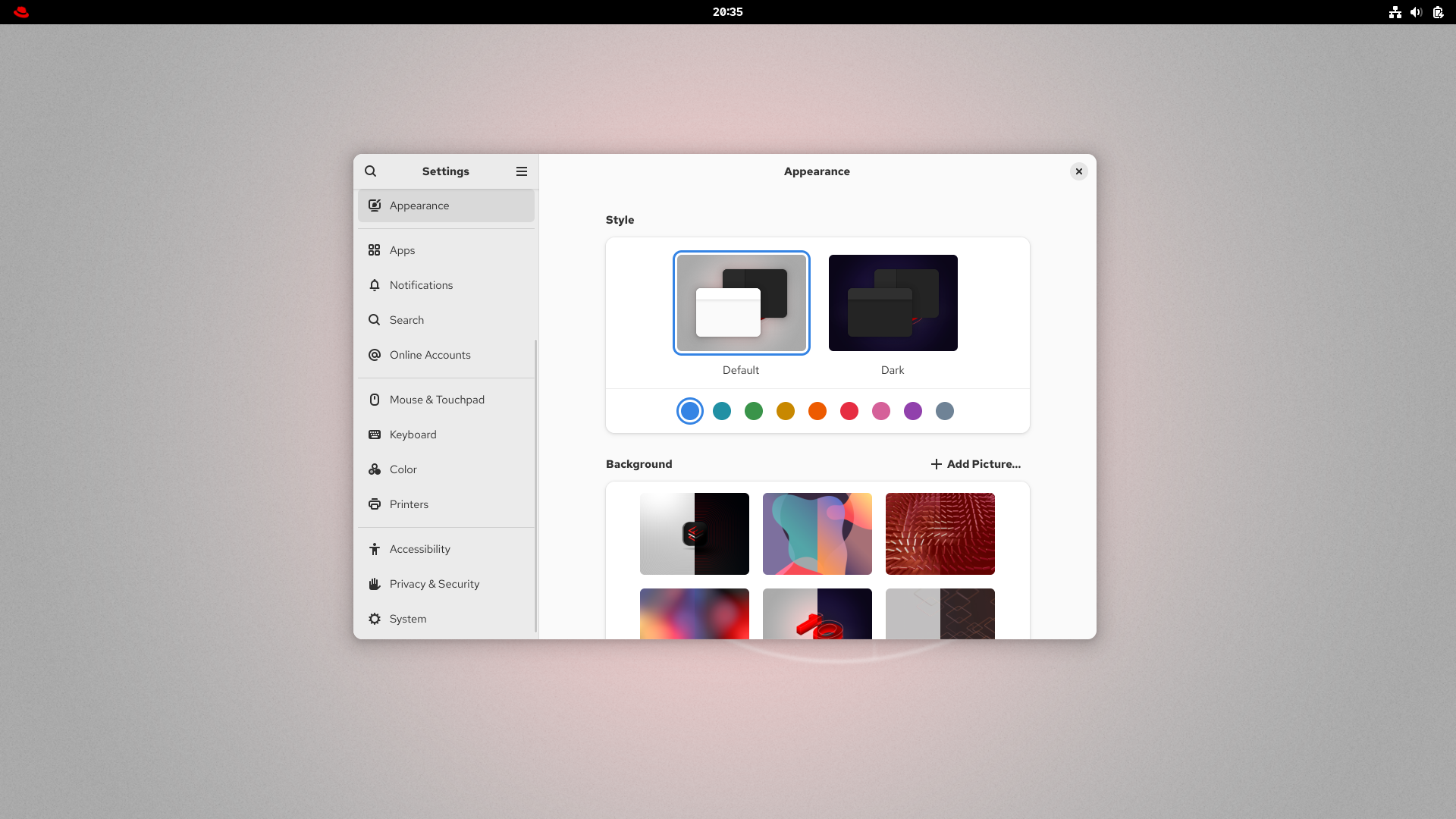1456x819 pixels.
Task: Open the Online Accounts at-sign icon
Action: (375, 355)
